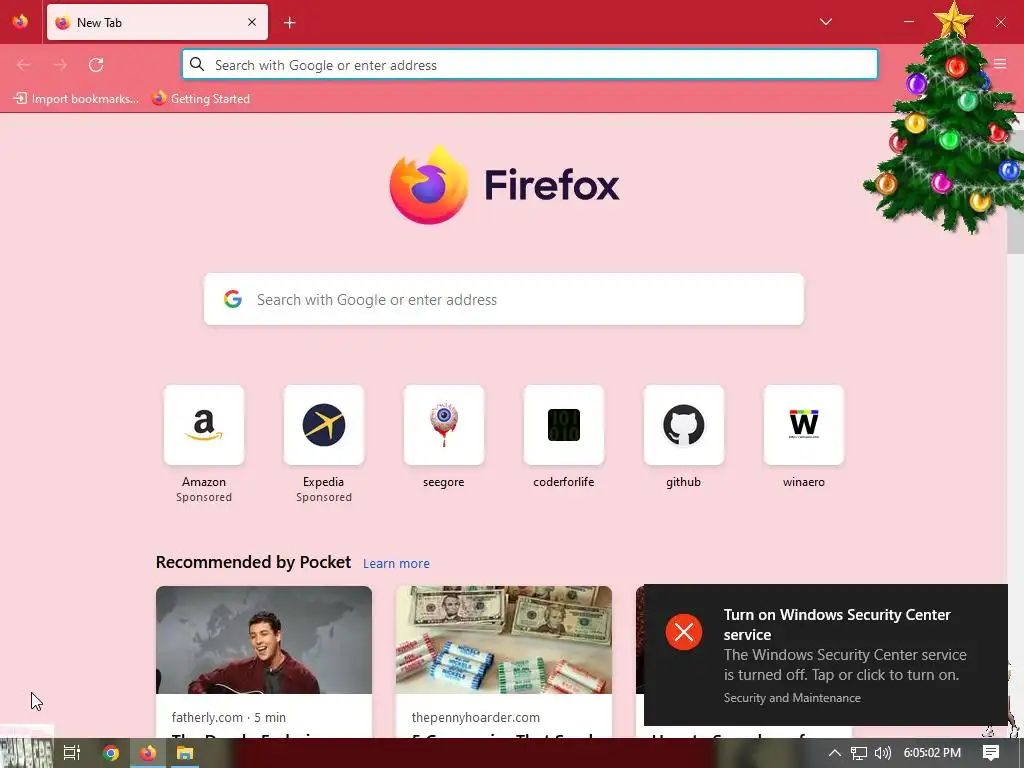The width and height of the screenshot is (1024, 768).
Task: Launch Chrome from the taskbar
Action: pyautogui.click(x=111, y=753)
